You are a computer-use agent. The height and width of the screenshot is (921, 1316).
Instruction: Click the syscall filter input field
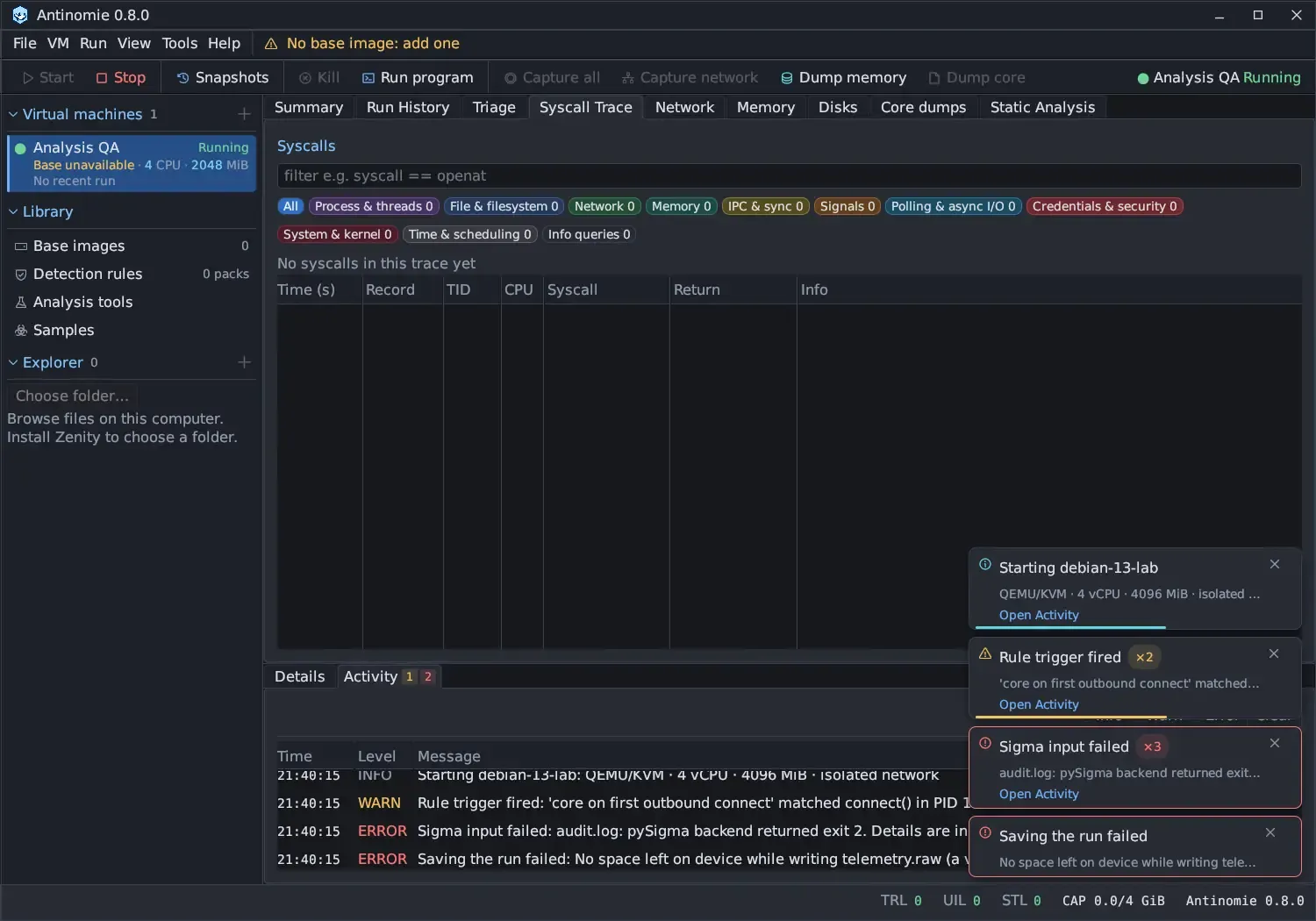click(x=789, y=176)
